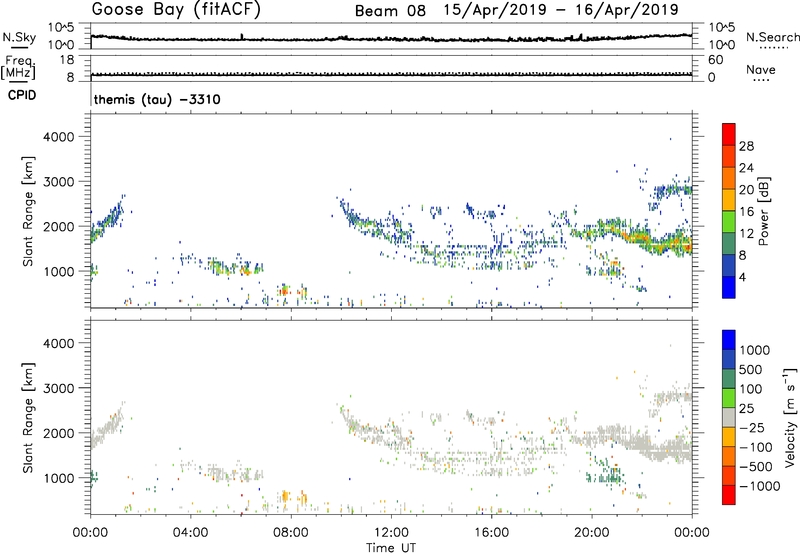Click the "CPID" row label

pos(22,95)
